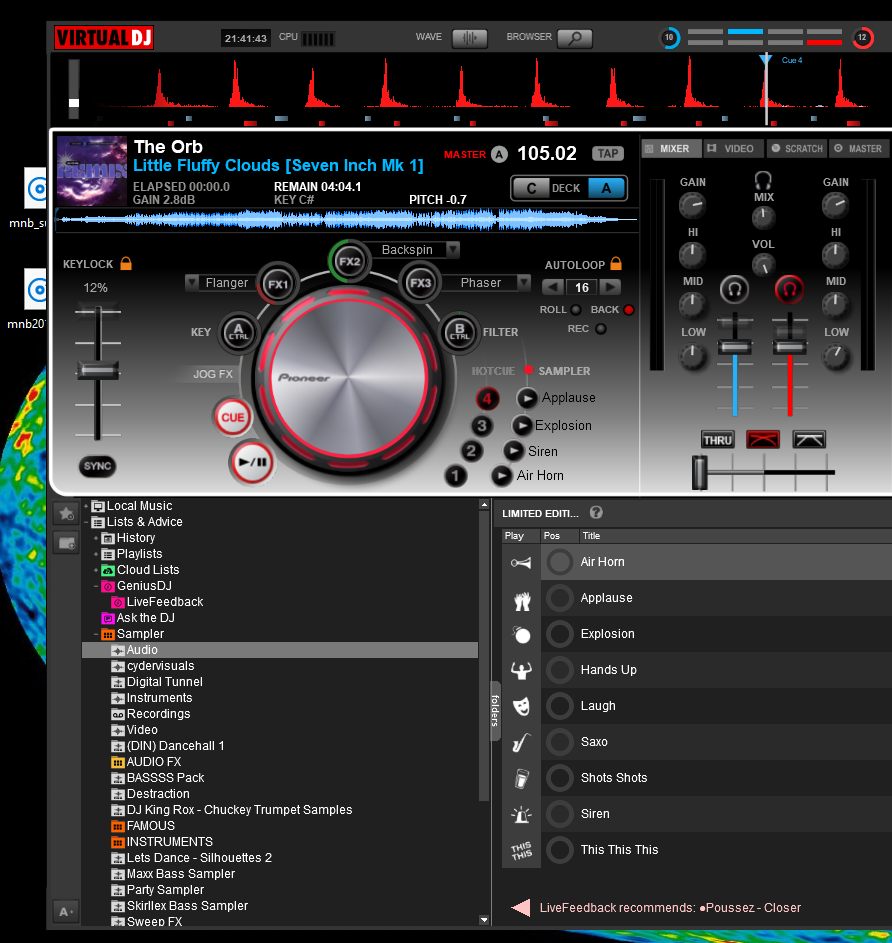The width and height of the screenshot is (892, 943).
Task: Switch to the VIDEO tab
Action: [x=734, y=149]
